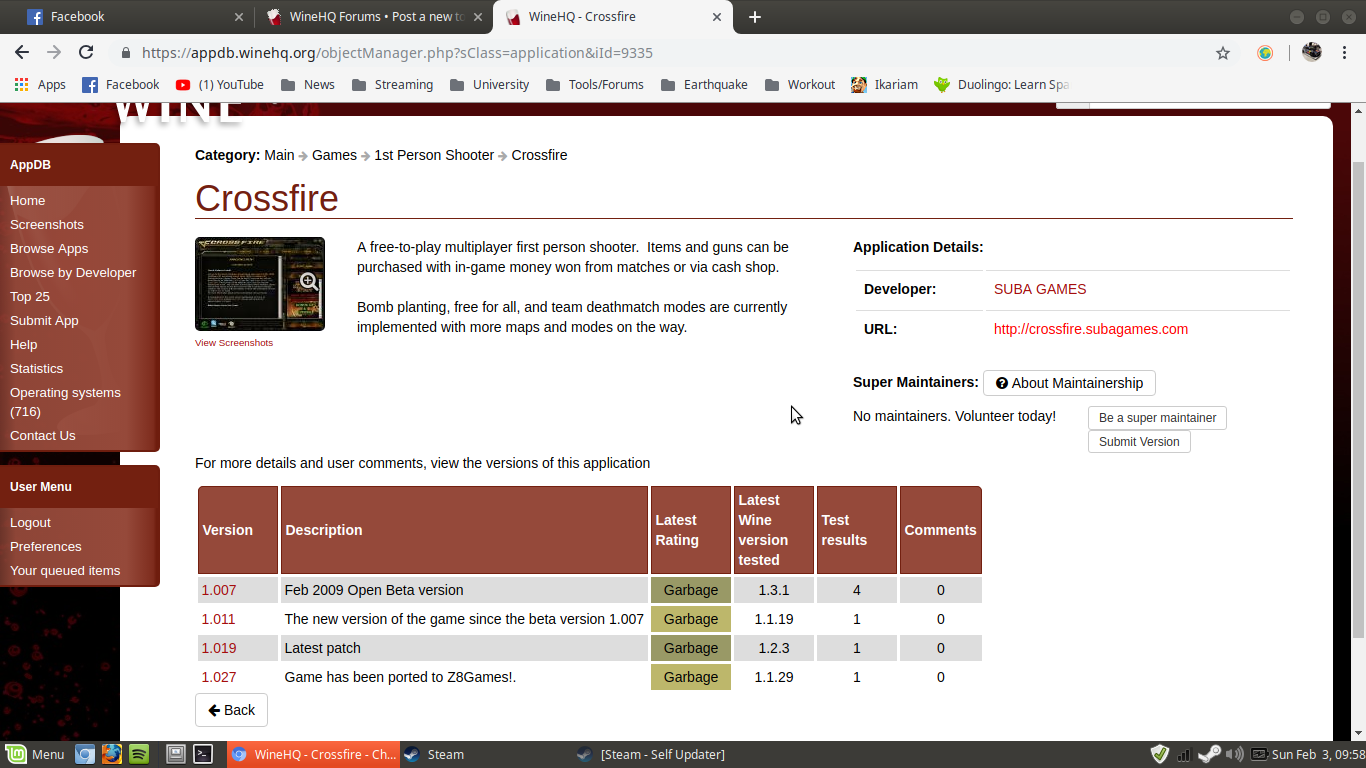Open Tools/Forums bookmarks folder
The height and width of the screenshot is (768, 1366).
(594, 85)
